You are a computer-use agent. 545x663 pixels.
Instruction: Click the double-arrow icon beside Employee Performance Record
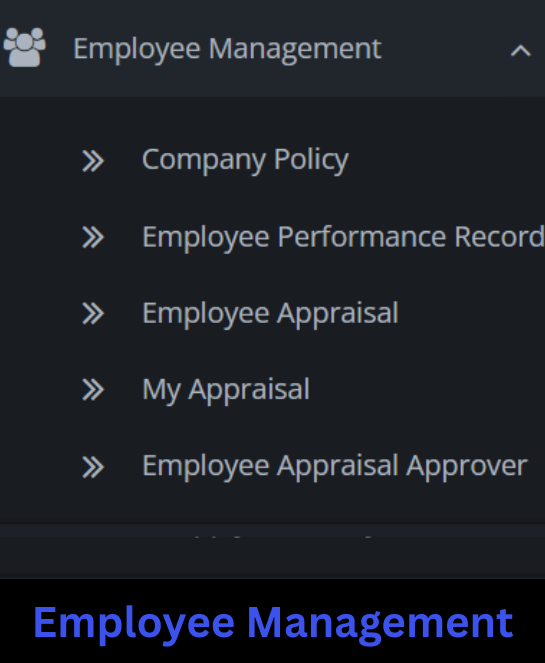pos(93,237)
